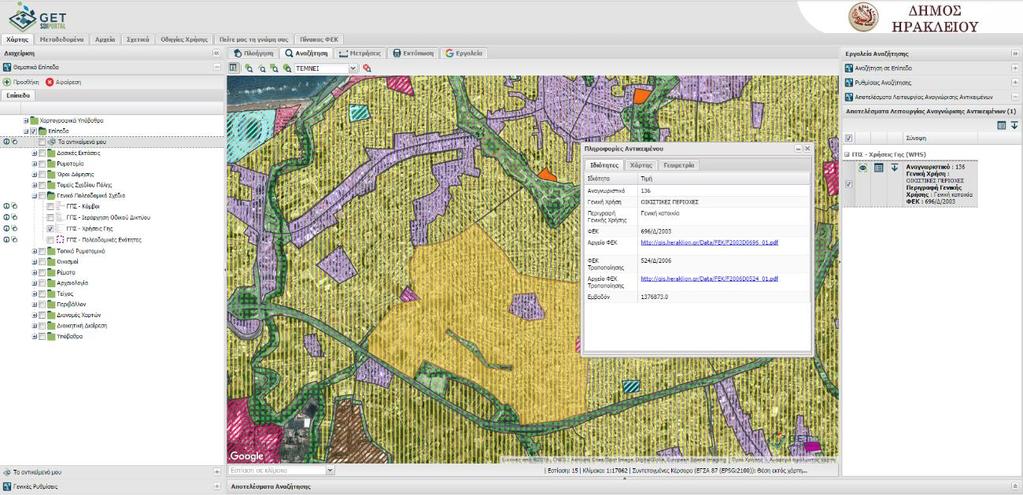
Task: Enable ΓΠΣ - Πολεοδομικές Ενότητες checkbox
Action: tap(50, 239)
